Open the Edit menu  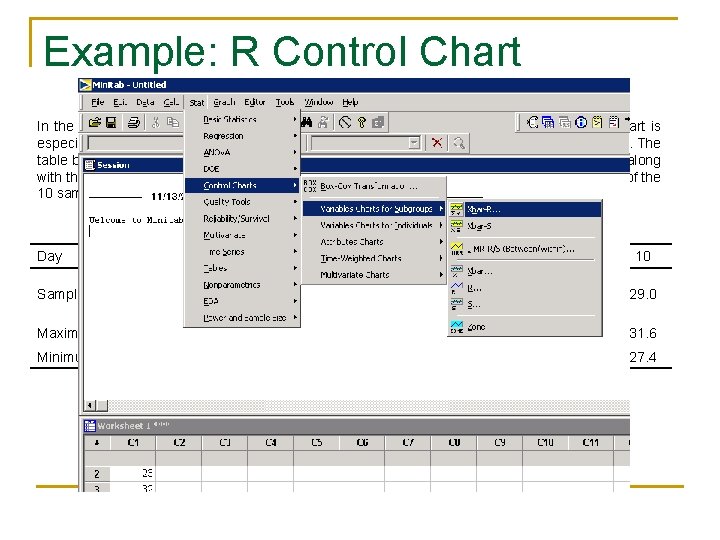click(120, 102)
